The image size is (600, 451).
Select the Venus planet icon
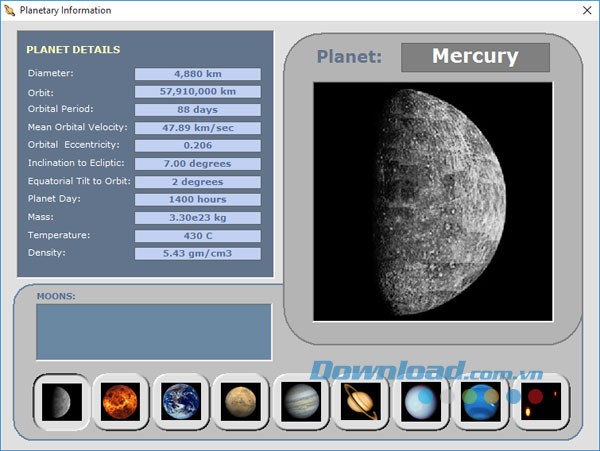(x=121, y=402)
